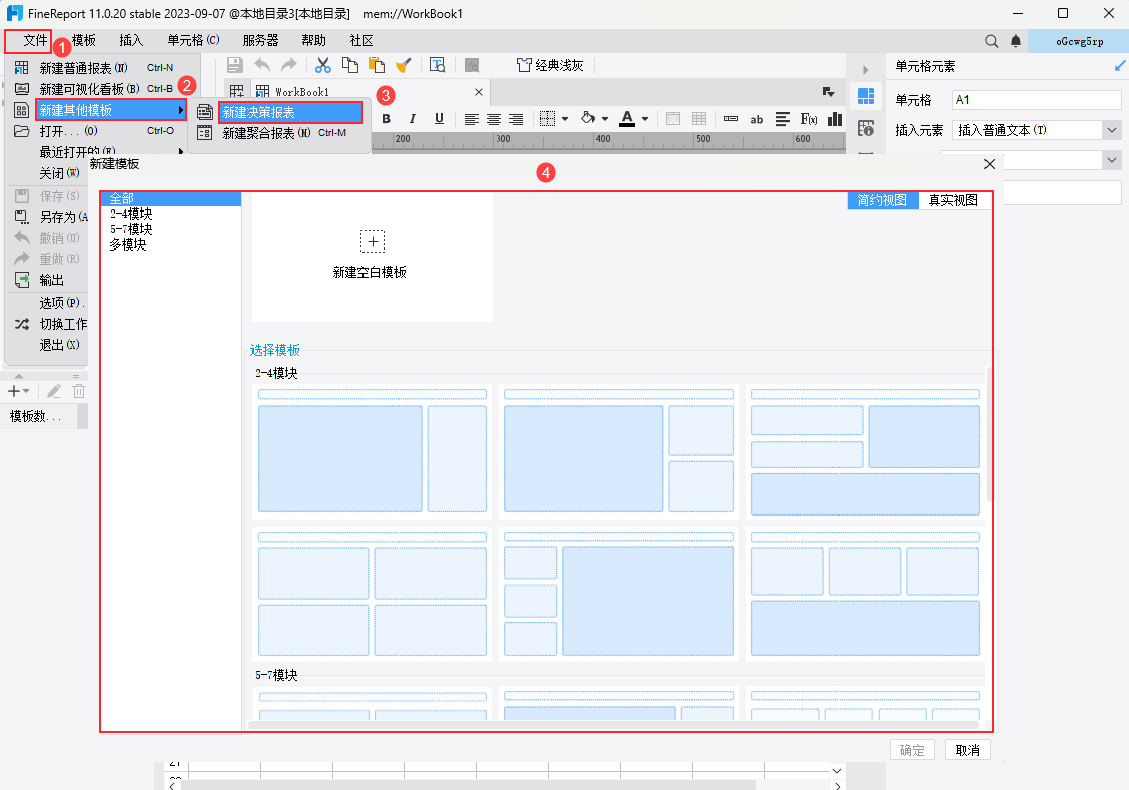Switch to 真实视图 view
The width and height of the screenshot is (1129, 790).
coord(953,200)
